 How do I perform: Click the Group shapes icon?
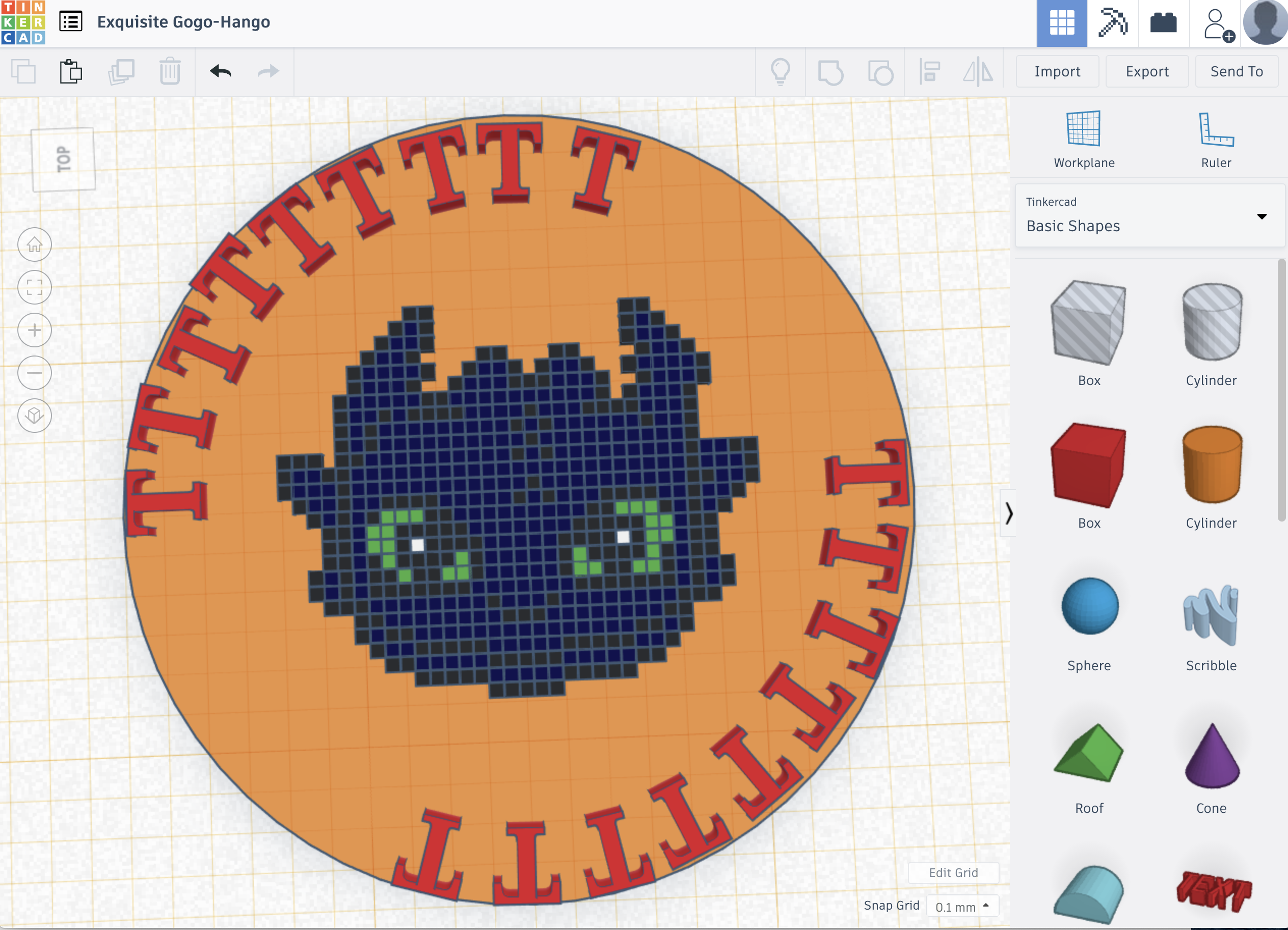[830, 72]
